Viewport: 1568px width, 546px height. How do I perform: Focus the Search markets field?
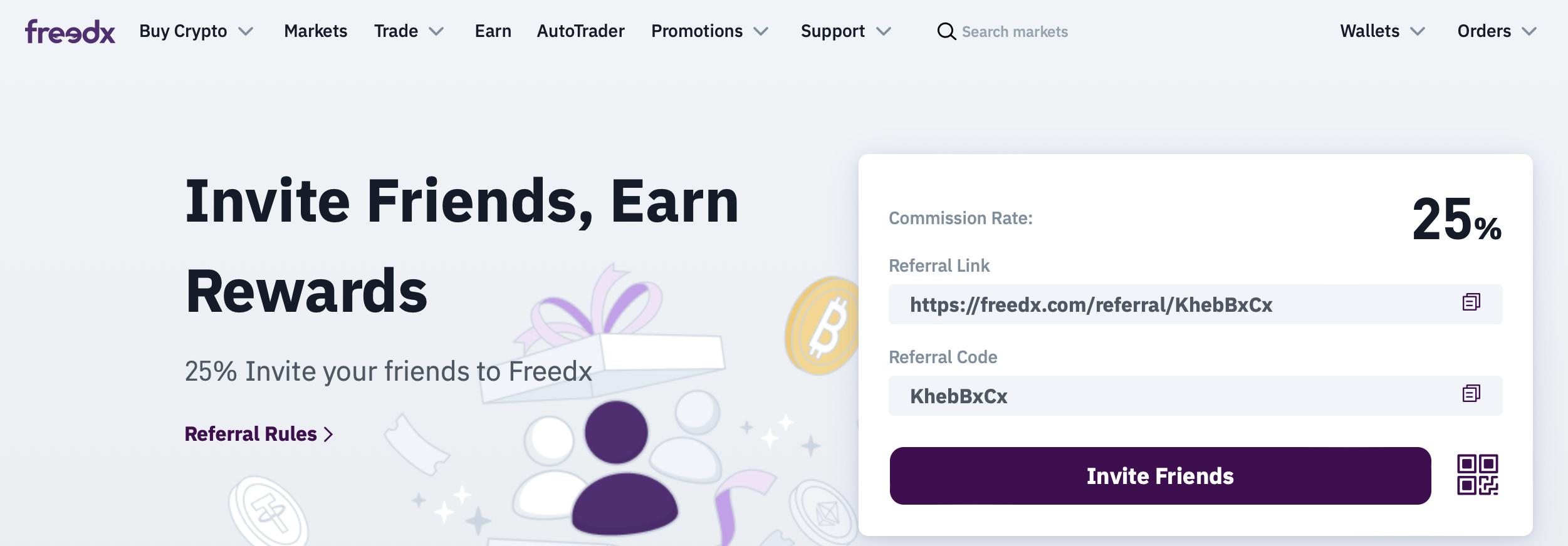[x=1015, y=32]
